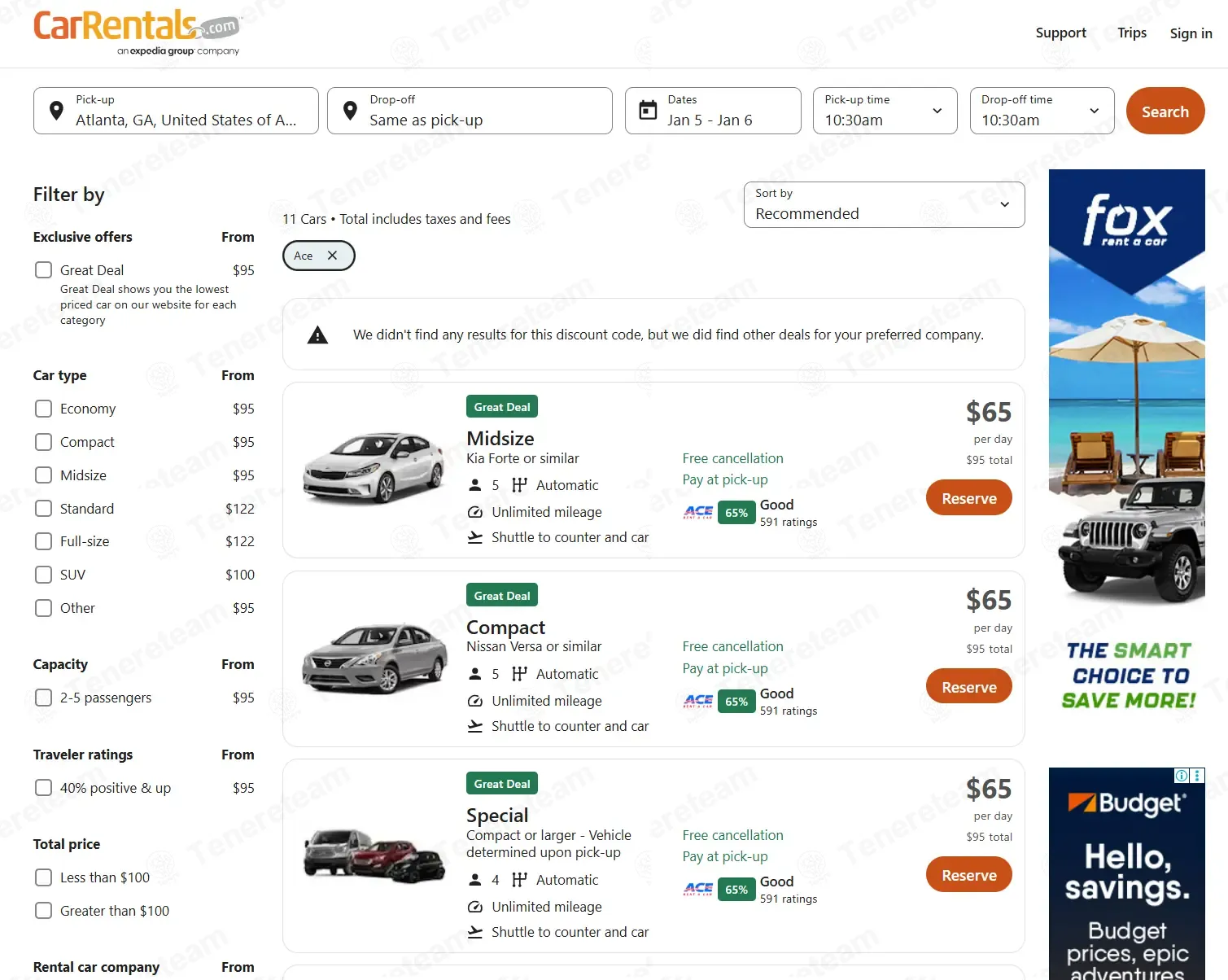Remove the Ace filter chip X
The image size is (1228, 980).
332,255
